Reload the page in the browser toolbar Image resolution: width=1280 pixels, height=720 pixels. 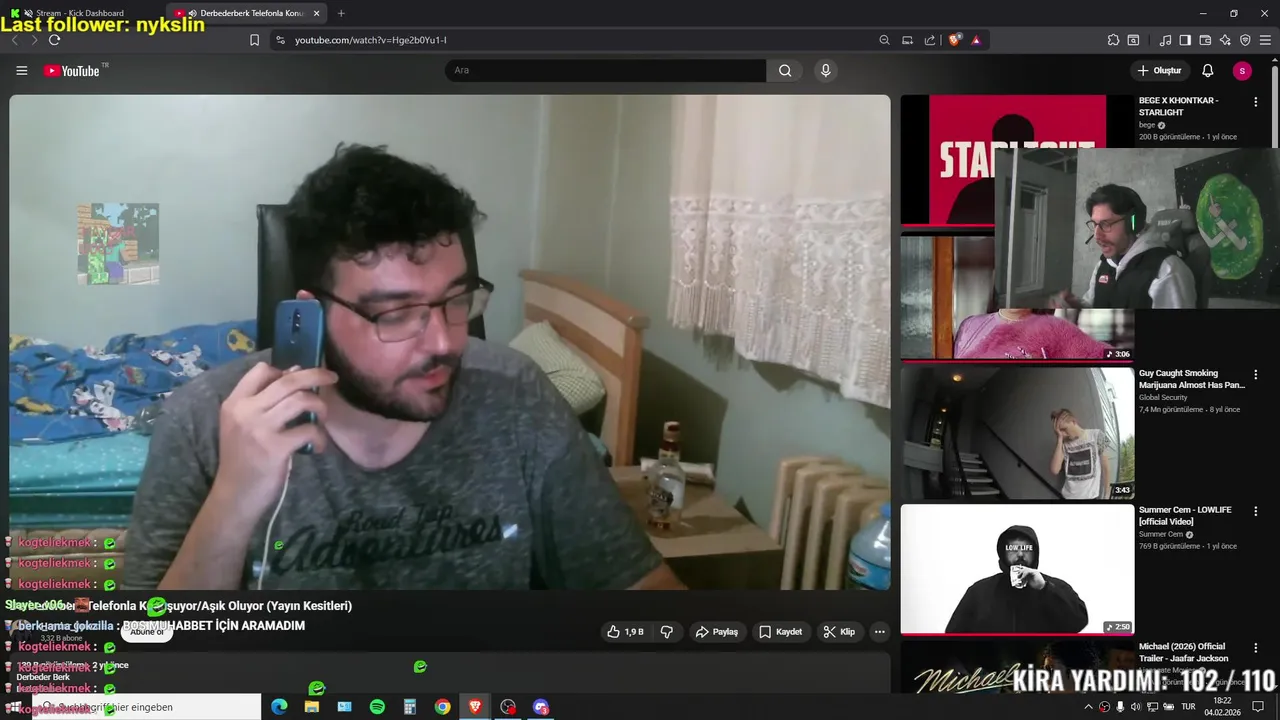(x=54, y=40)
